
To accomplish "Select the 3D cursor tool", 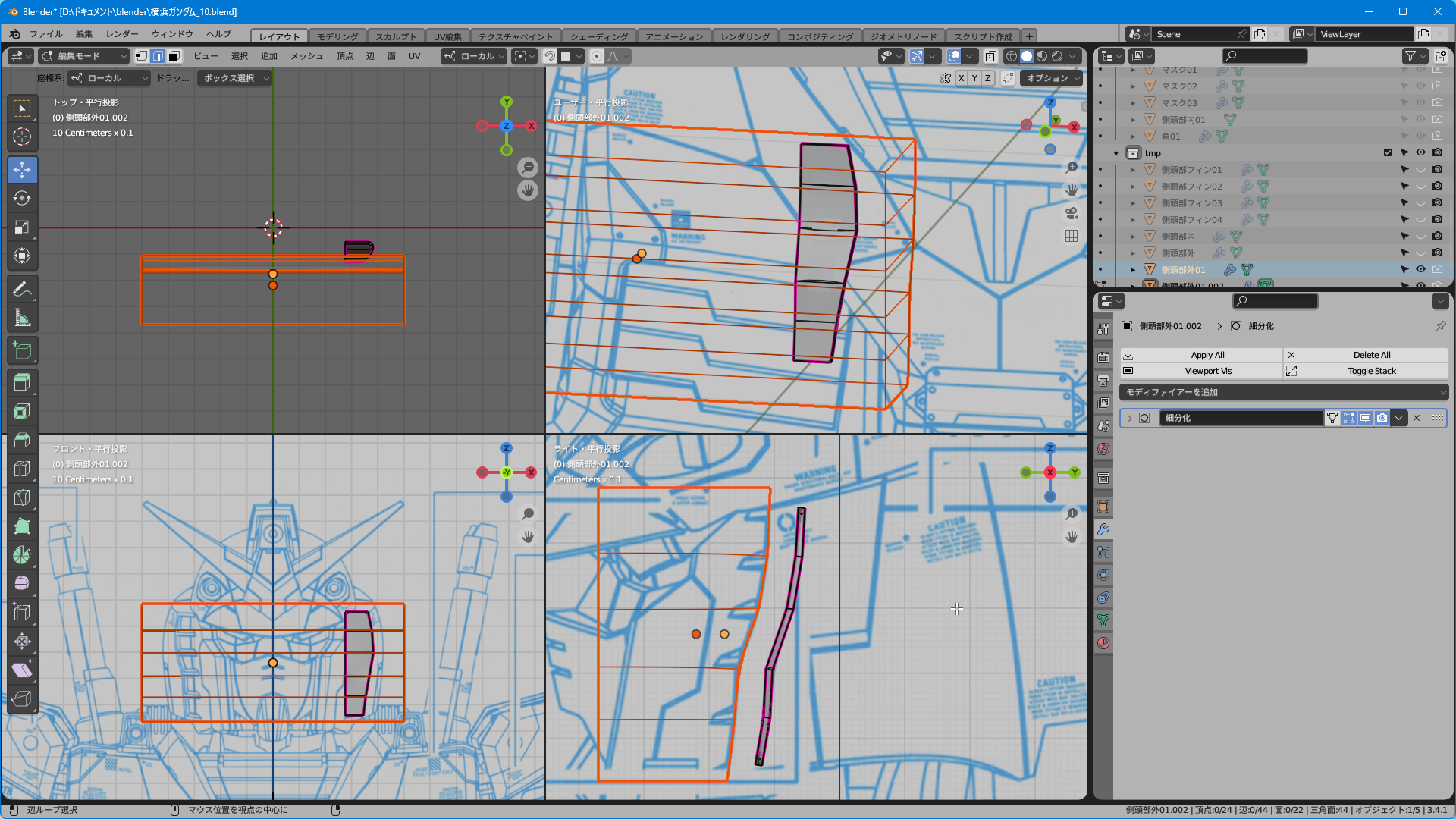I will (x=22, y=137).
